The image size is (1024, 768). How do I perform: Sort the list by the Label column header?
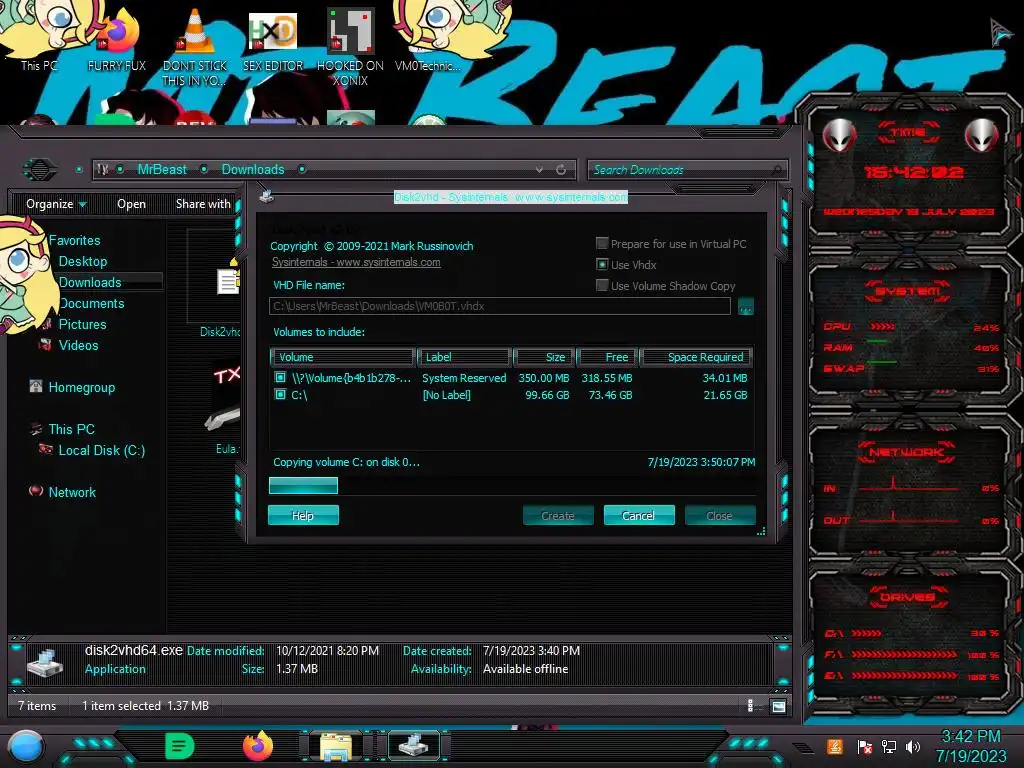464,357
